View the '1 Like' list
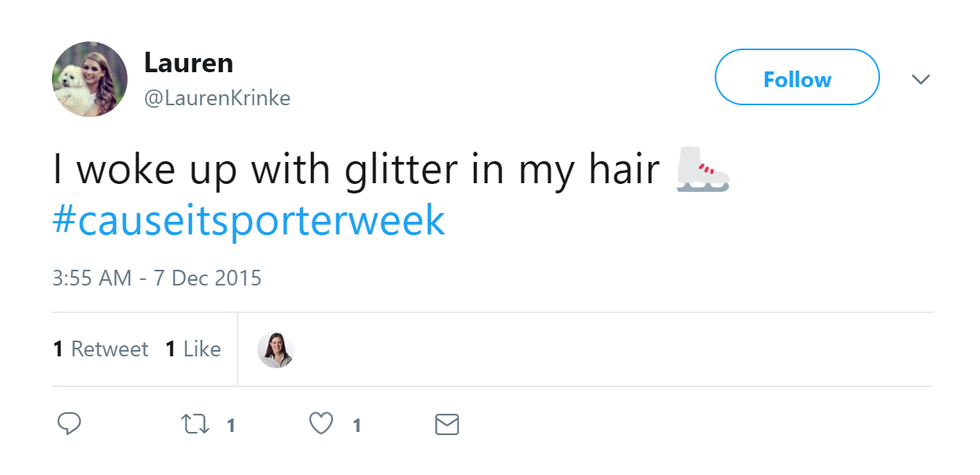The image size is (980, 475). tap(193, 349)
